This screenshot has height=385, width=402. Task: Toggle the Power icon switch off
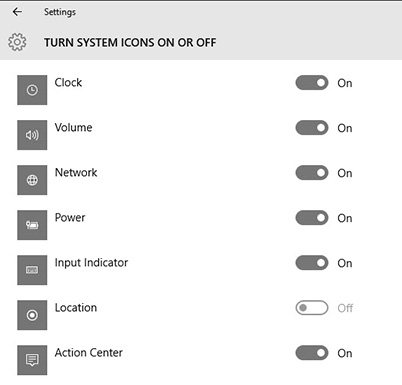312,218
